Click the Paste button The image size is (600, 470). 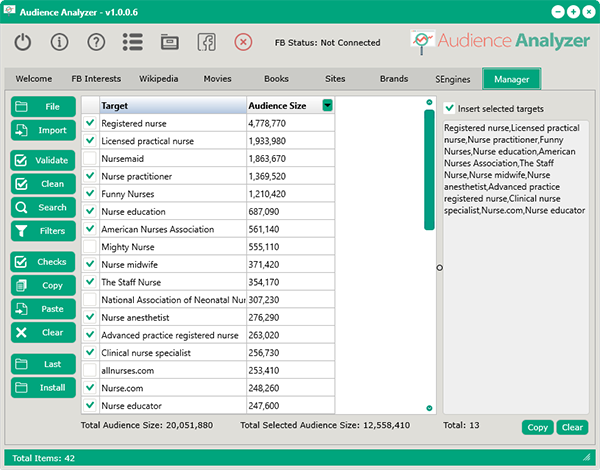pos(43,309)
